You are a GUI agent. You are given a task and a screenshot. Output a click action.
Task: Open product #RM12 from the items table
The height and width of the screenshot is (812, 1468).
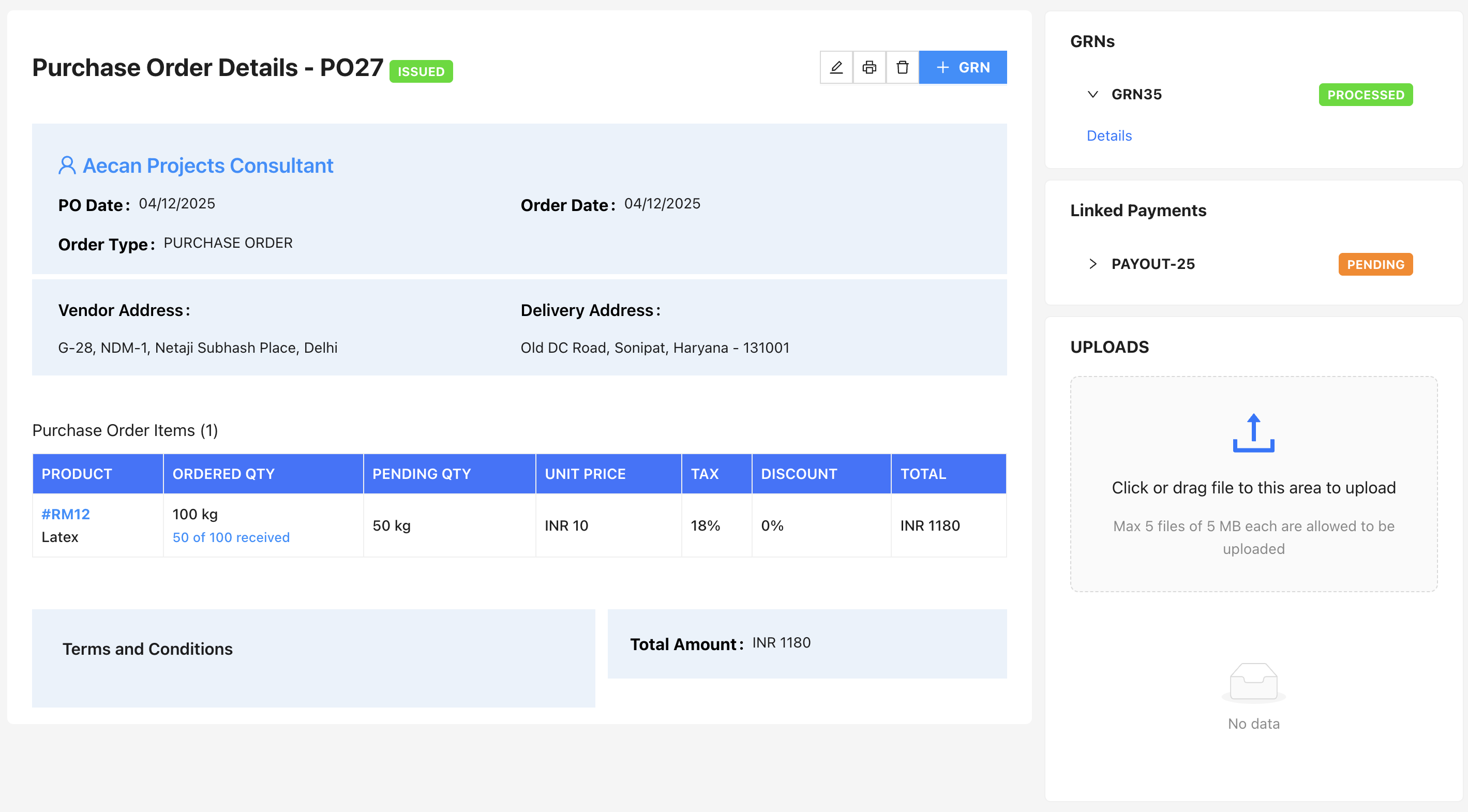coord(65,514)
